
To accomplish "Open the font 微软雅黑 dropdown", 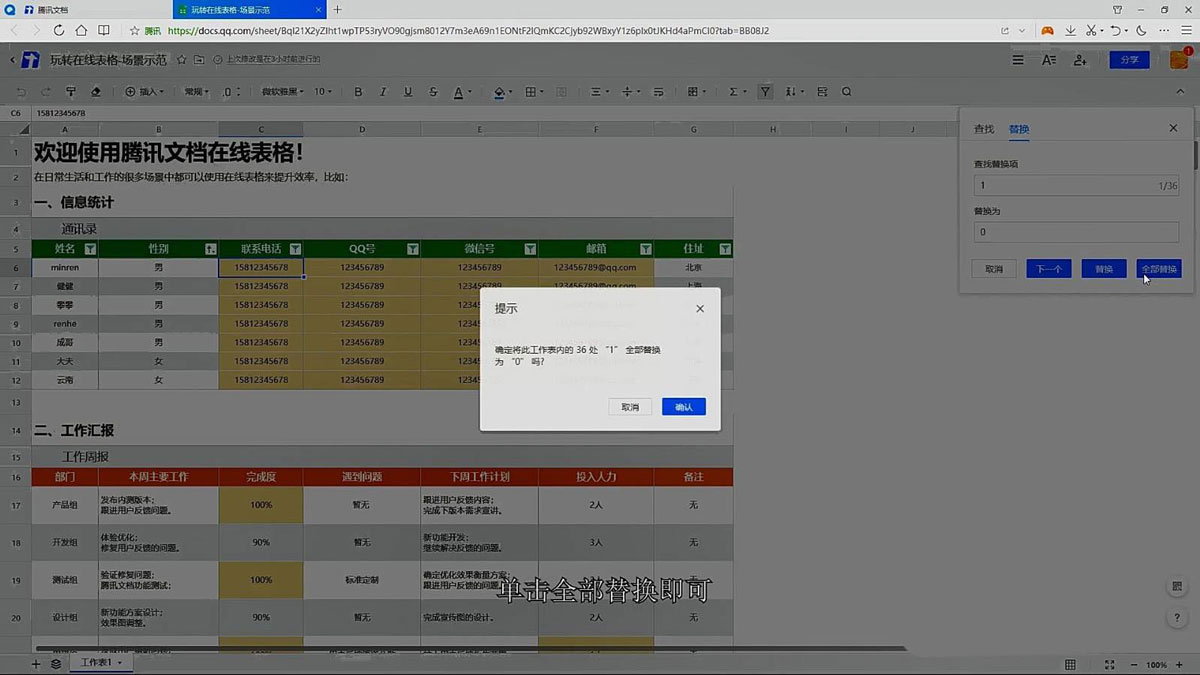I will tap(283, 92).
